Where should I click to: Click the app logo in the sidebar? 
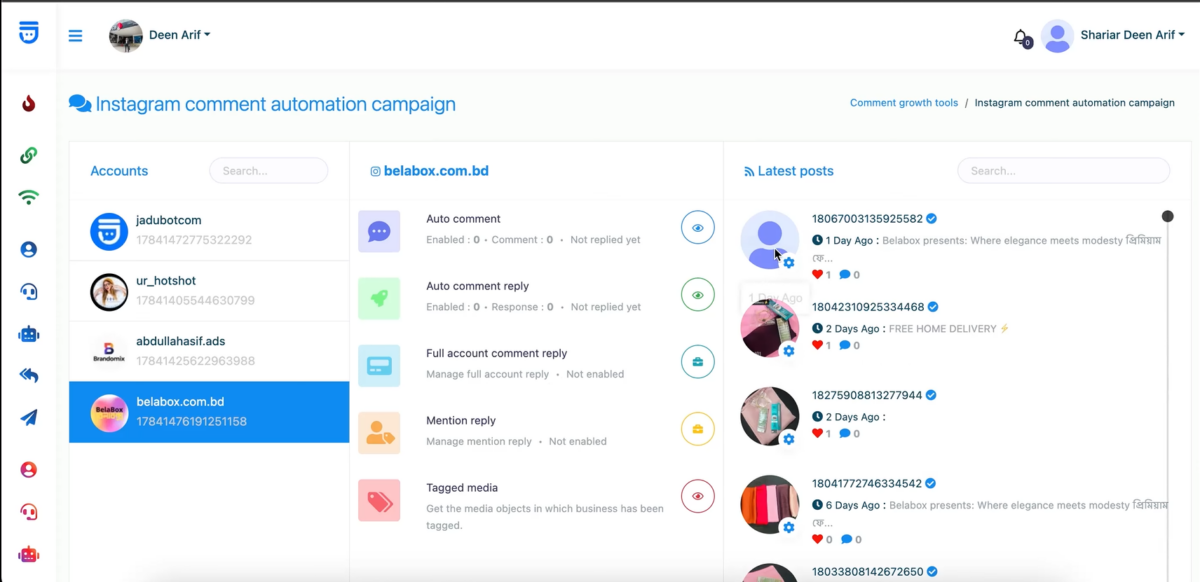[29, 33]
